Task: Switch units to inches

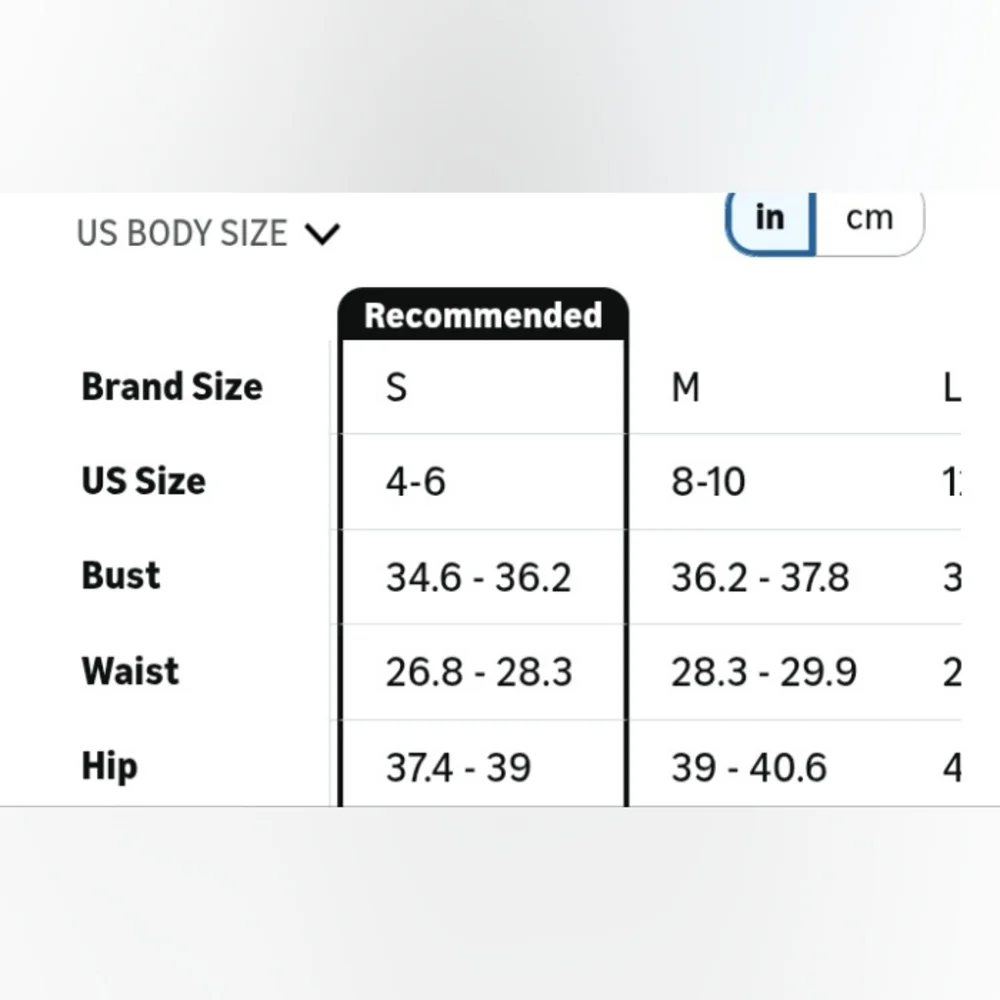Action: tap(770, 217)
